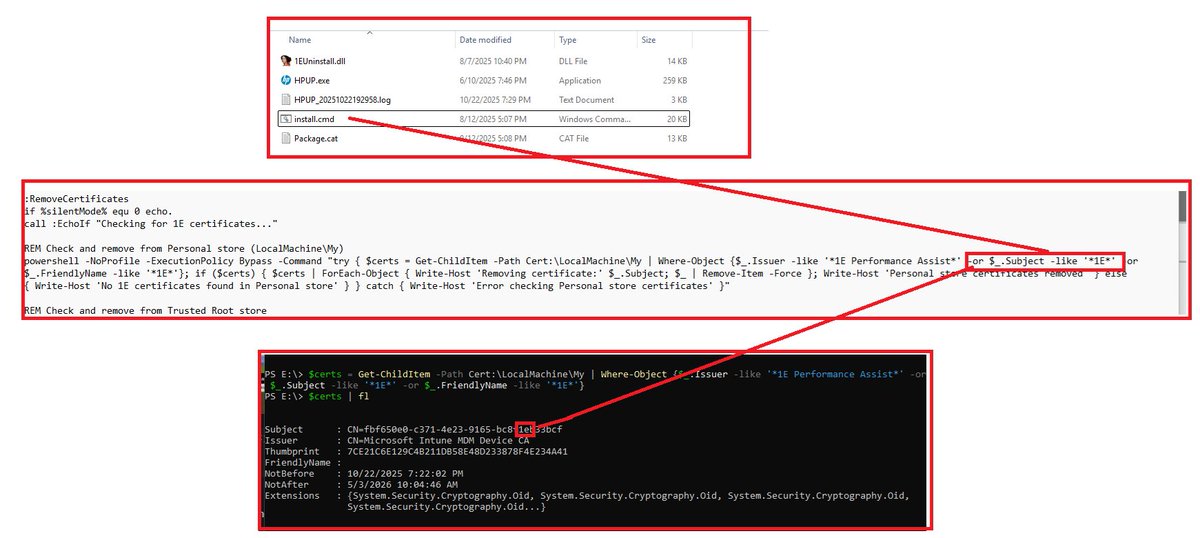Click the NotAfter value 5/3/2026 10:04:46 AM

(x=402, y=484)
